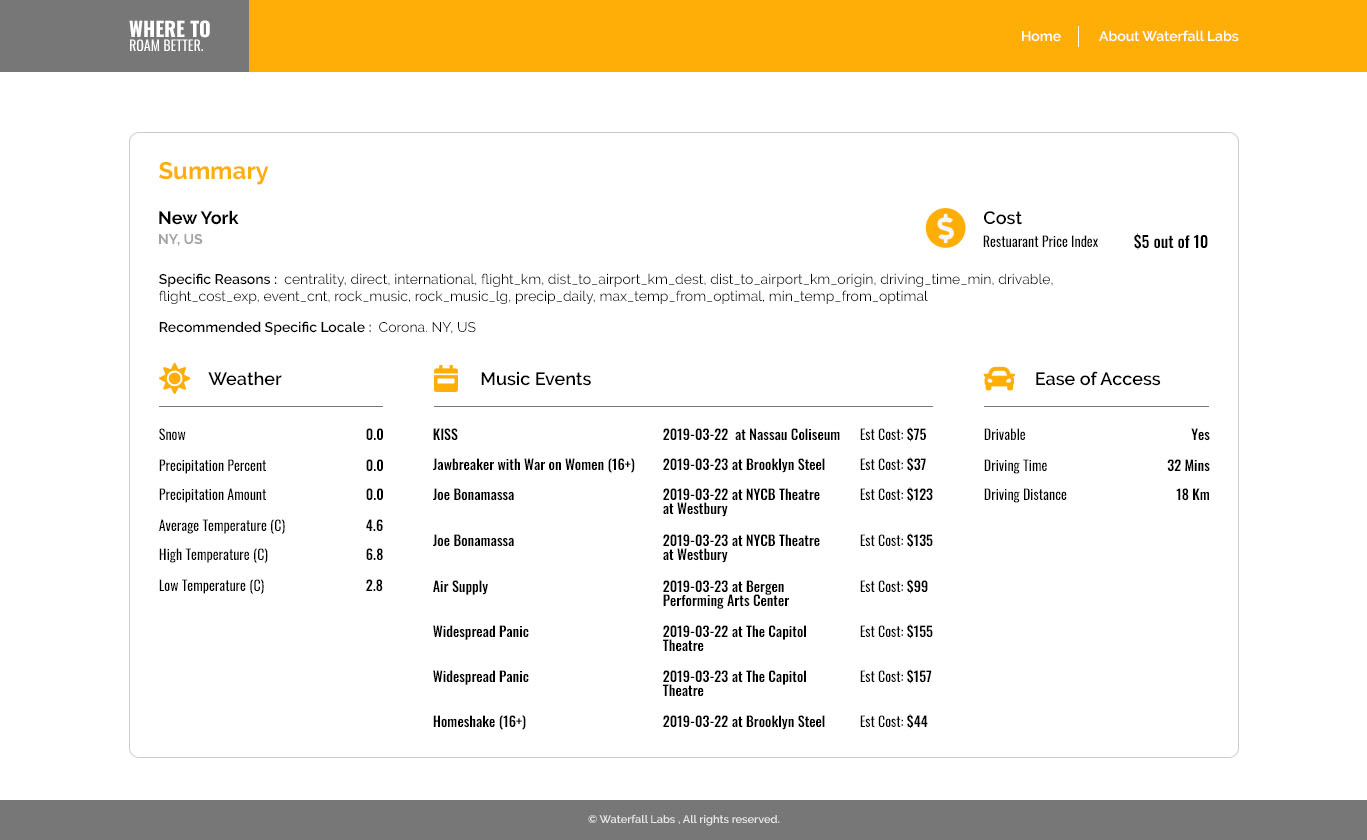Click the Waterfall Labs copyright footer text
This screenshot has width=1367, height=840.
[x=683, y=820]
